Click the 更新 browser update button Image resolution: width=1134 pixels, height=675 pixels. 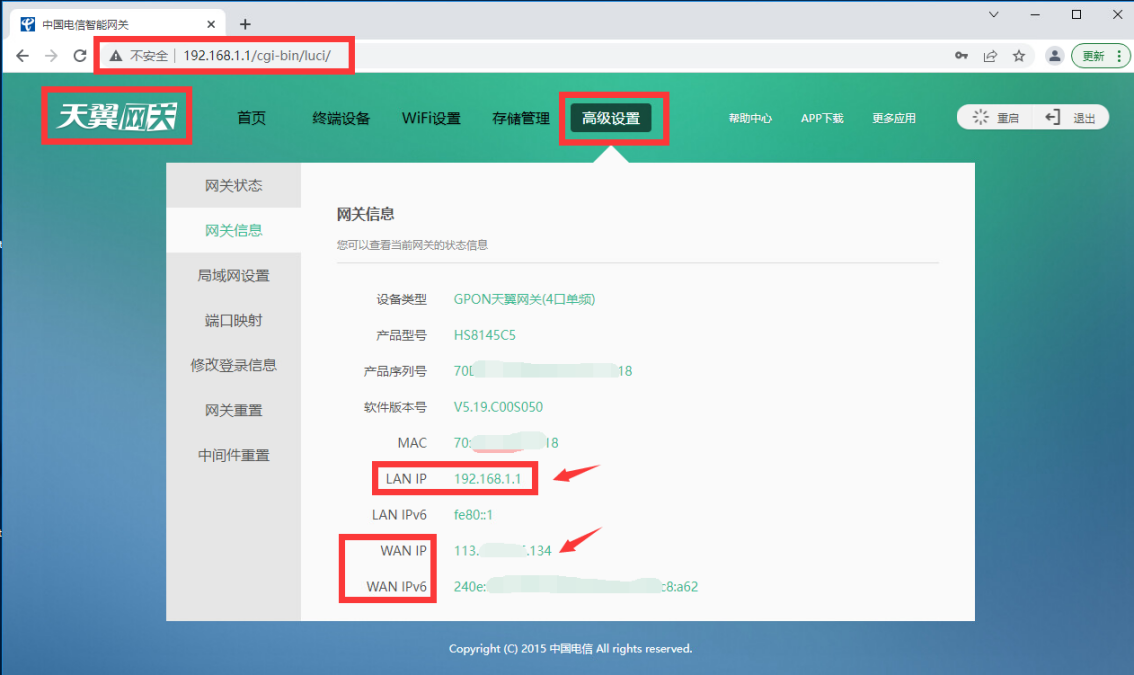point(1093,56)
